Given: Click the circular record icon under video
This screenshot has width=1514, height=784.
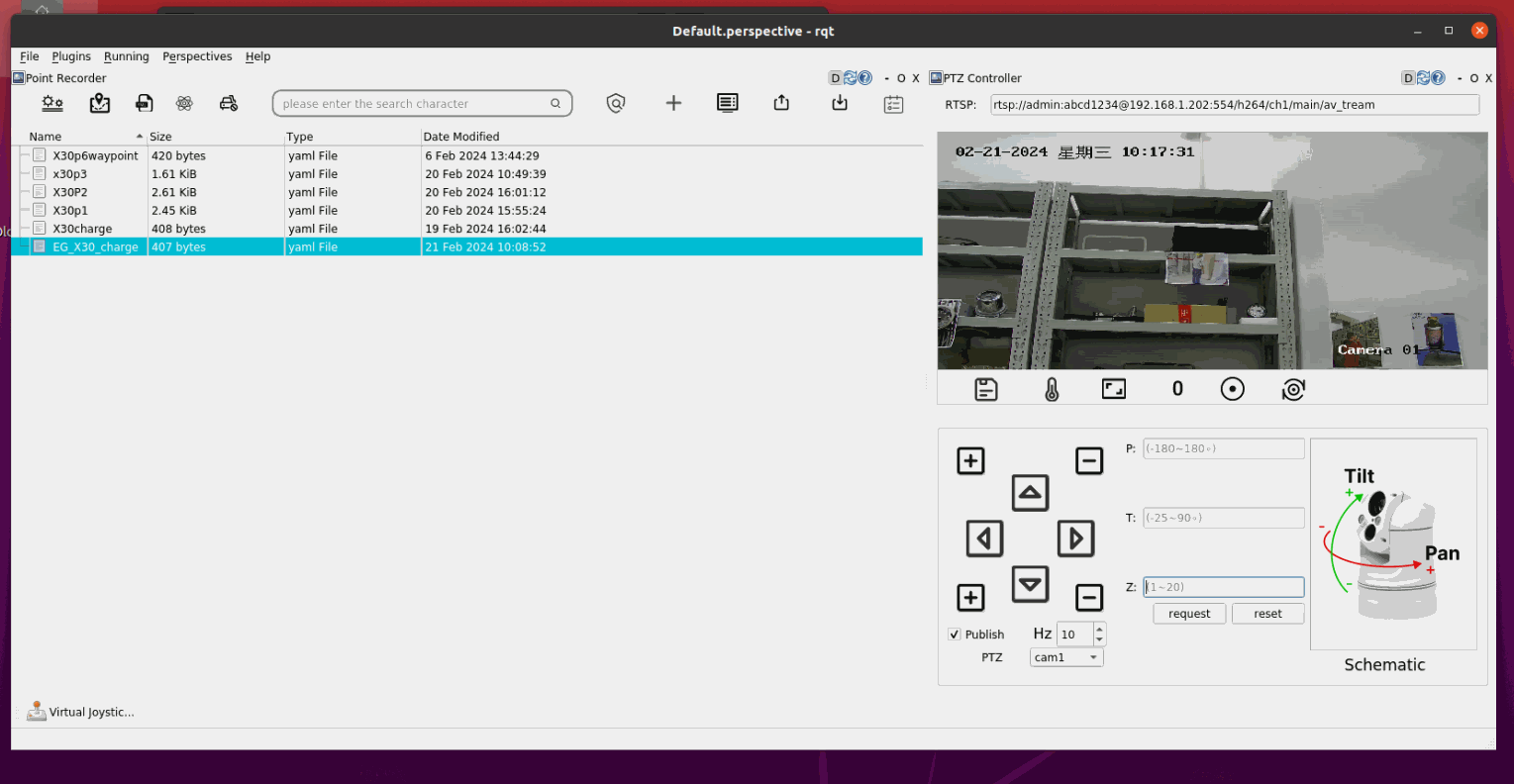Looking at the screenshot, I should coord(1232,389).
